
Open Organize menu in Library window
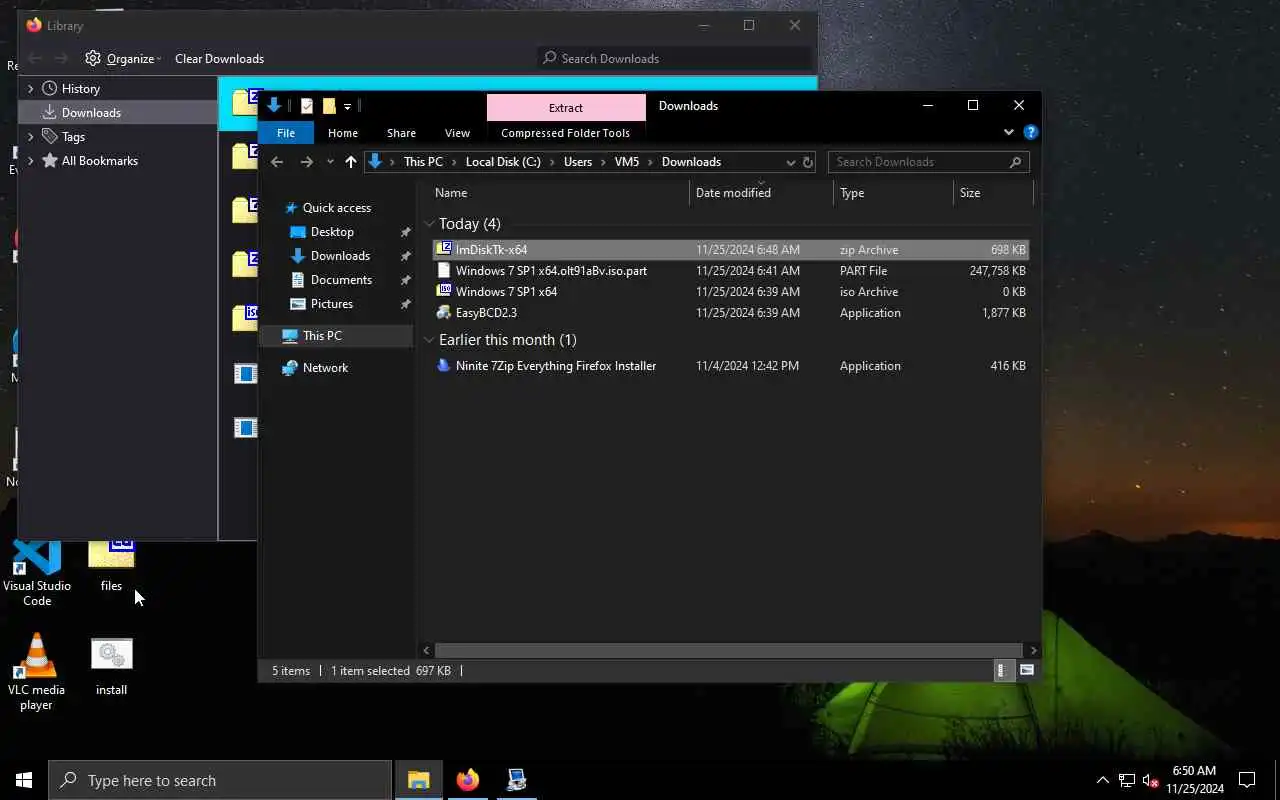(x=124, y=58)
